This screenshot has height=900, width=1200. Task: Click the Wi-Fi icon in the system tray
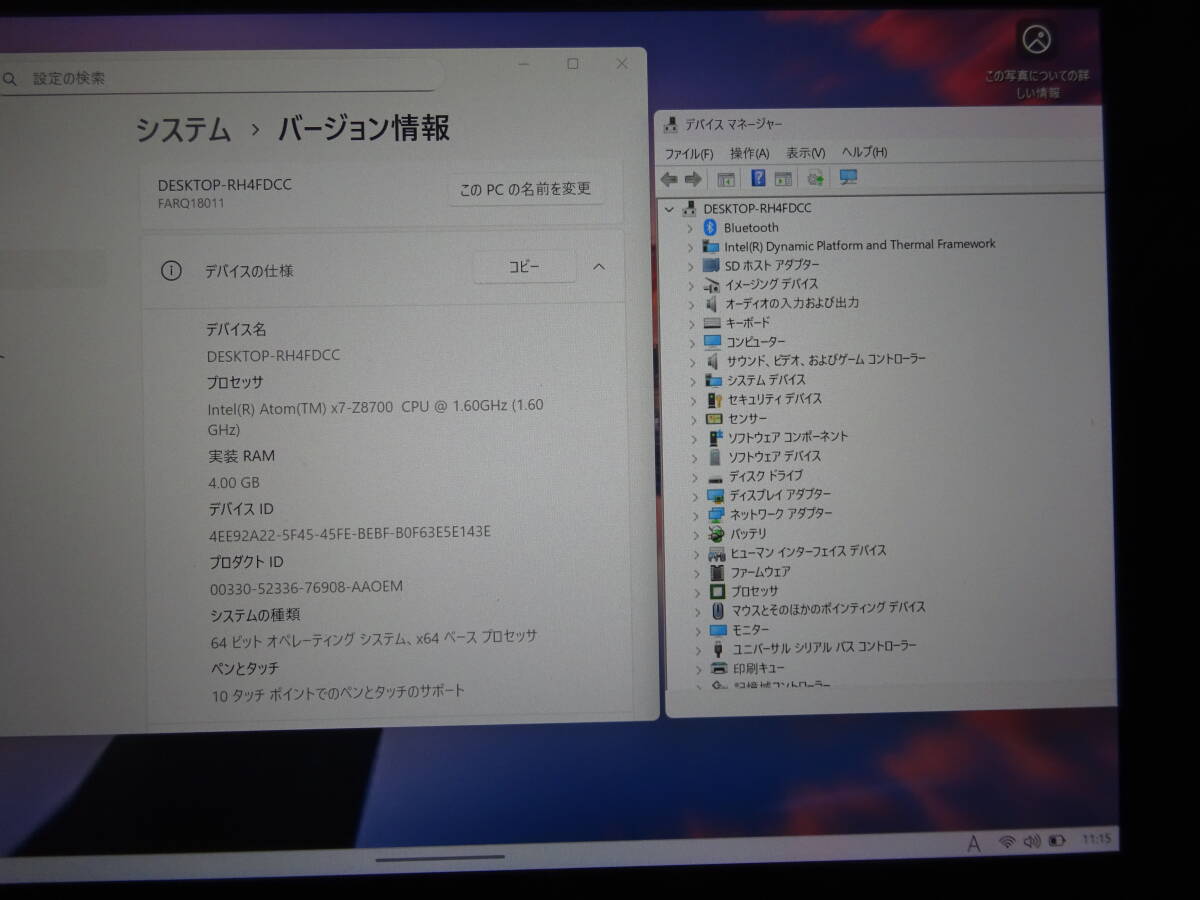click(x=1007, y=842)
